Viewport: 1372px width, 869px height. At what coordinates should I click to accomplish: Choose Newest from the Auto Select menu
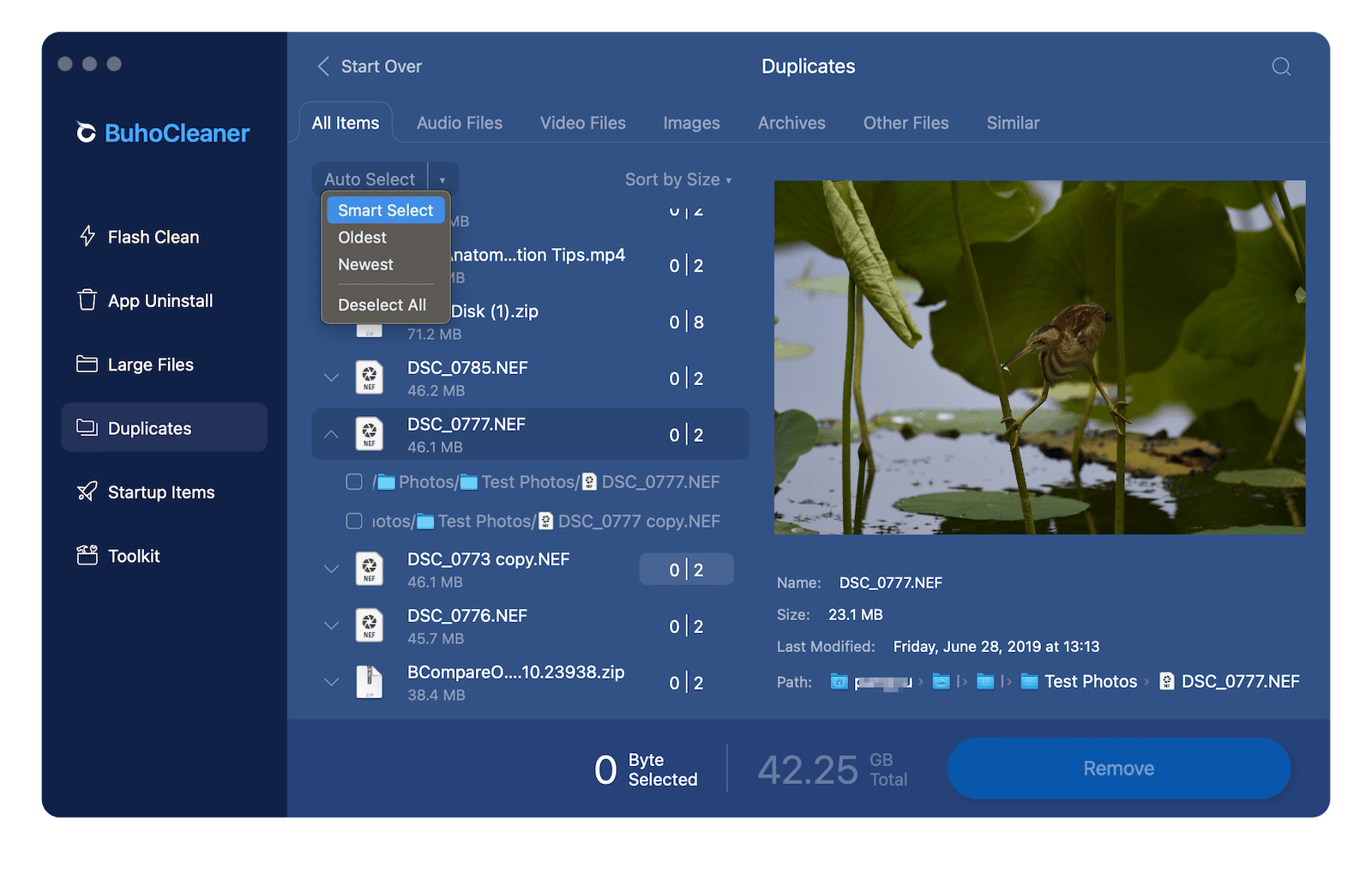(386, 265)
